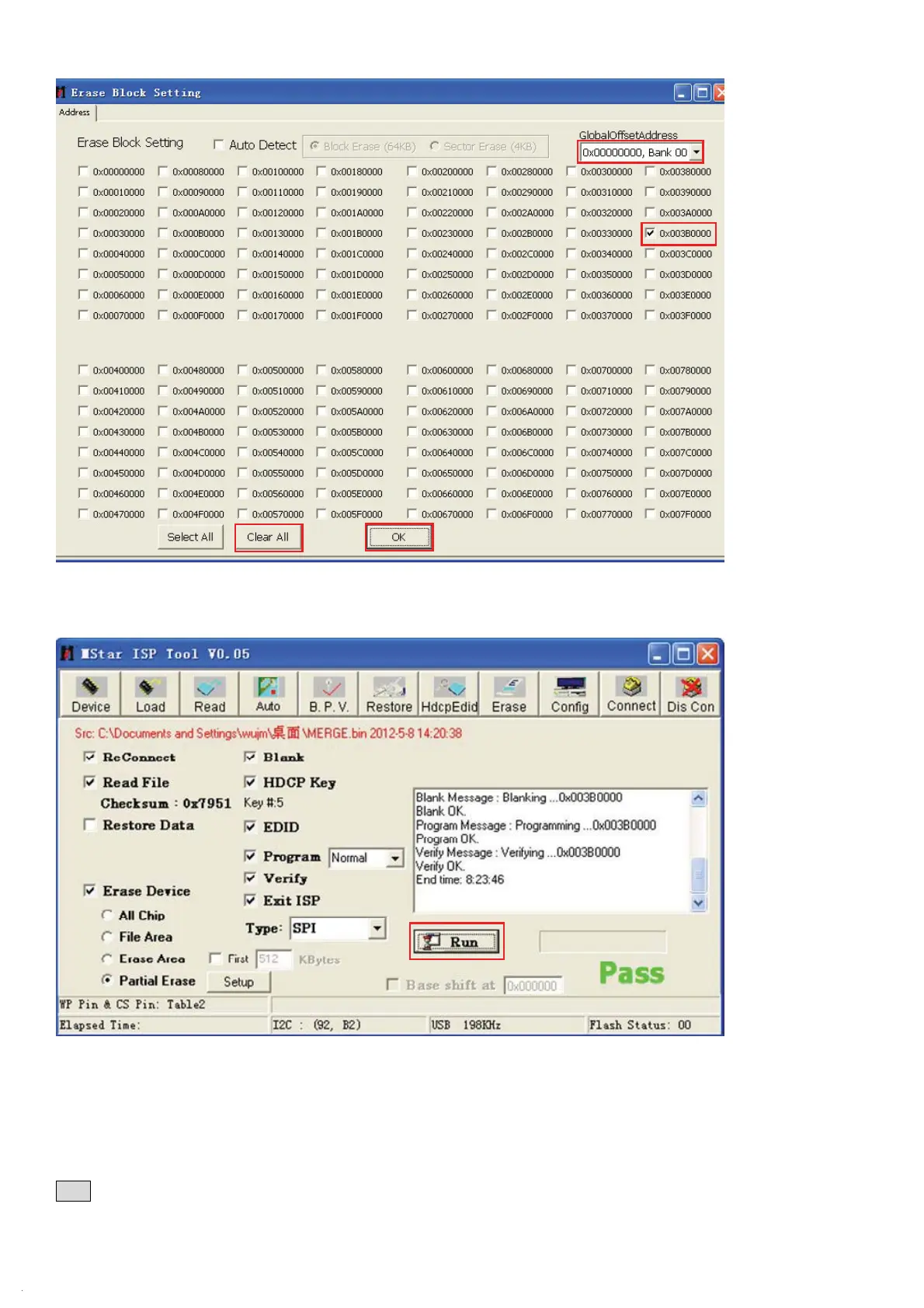Screen dimensions: 924x1308
Task: Open the Auto toolbar icon
Action: [x=268, y=694]
